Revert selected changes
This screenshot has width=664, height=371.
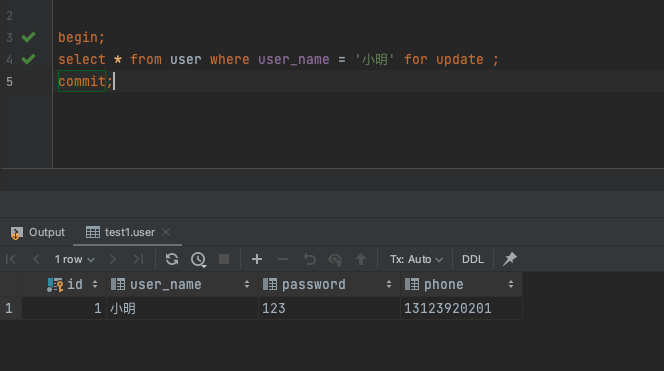(310, 259)
